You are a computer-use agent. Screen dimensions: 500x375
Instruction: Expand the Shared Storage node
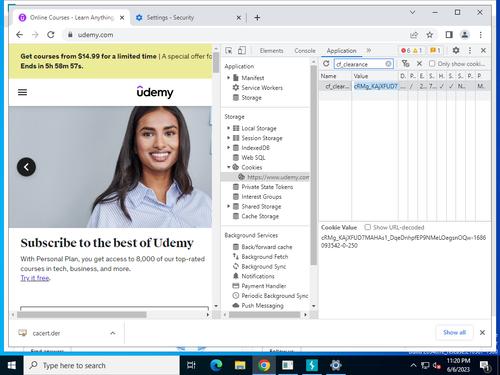point(228,206)
